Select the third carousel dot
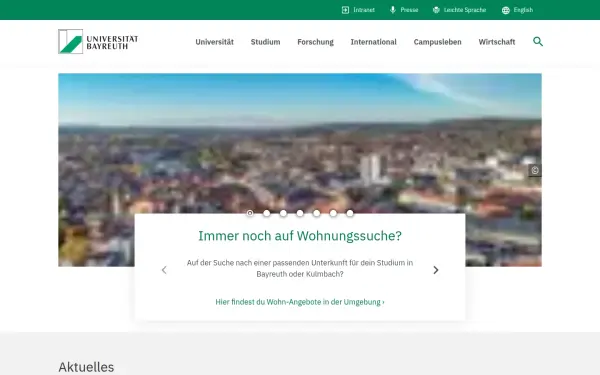 [x=283, y=213]
